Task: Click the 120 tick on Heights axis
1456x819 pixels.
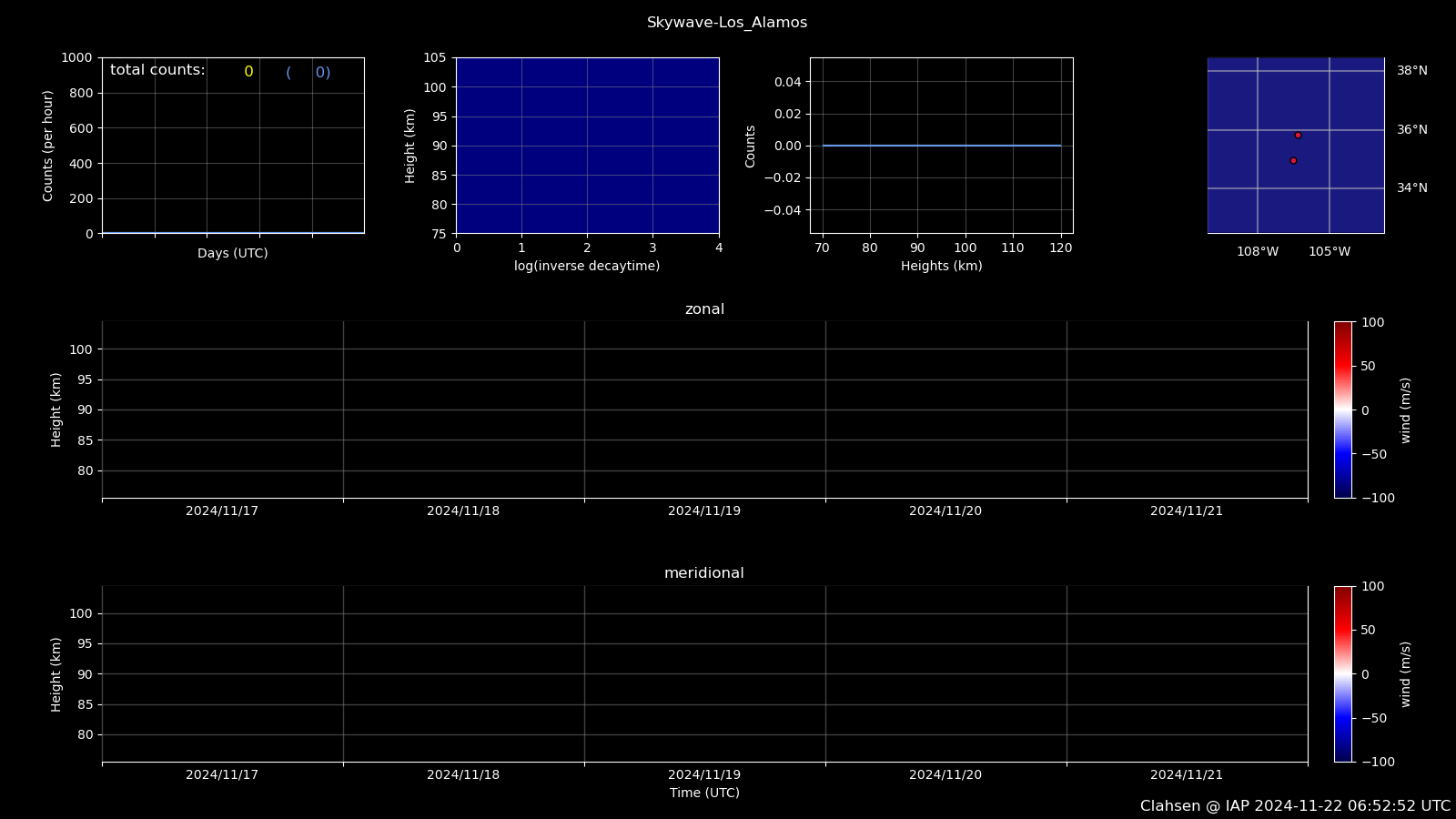Action: coord(1060,248)
